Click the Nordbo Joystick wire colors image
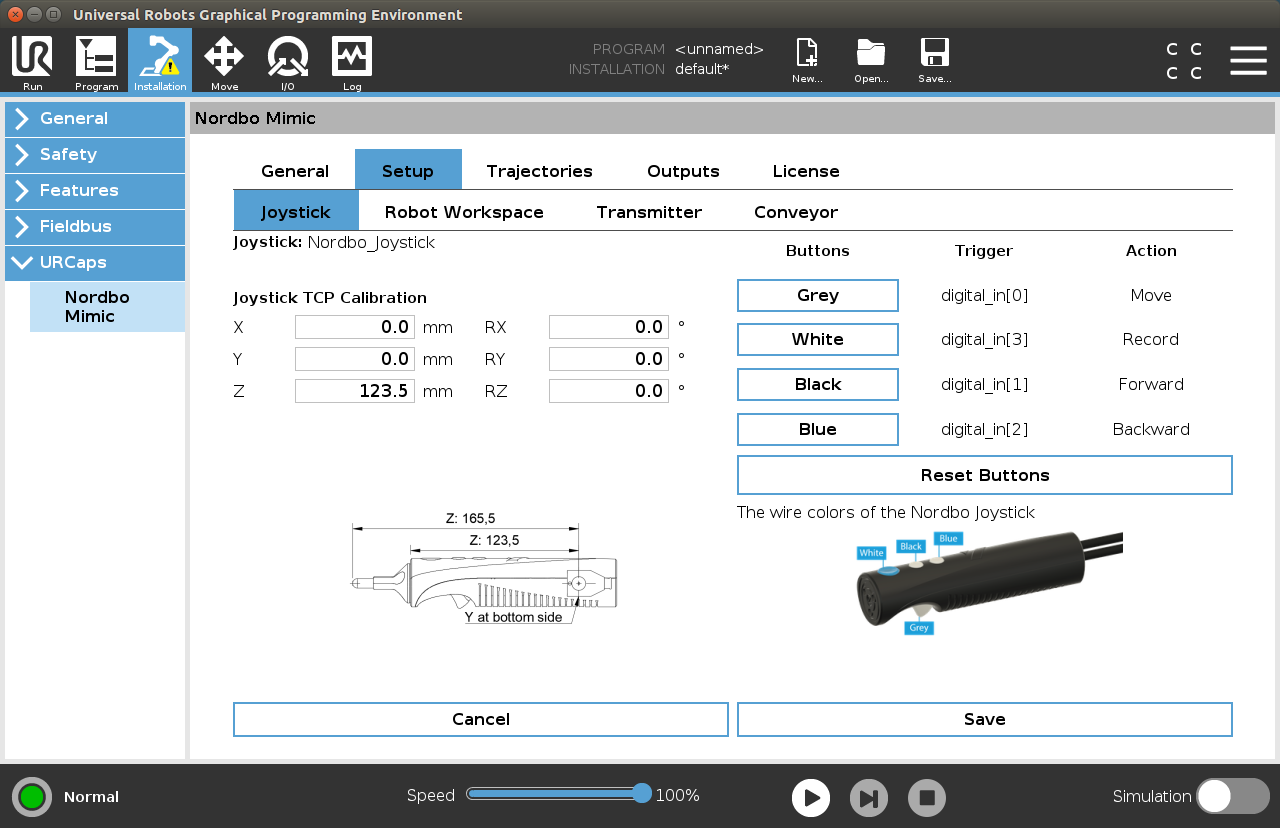This screenshot has width=1280, height=828. [989, 583]
